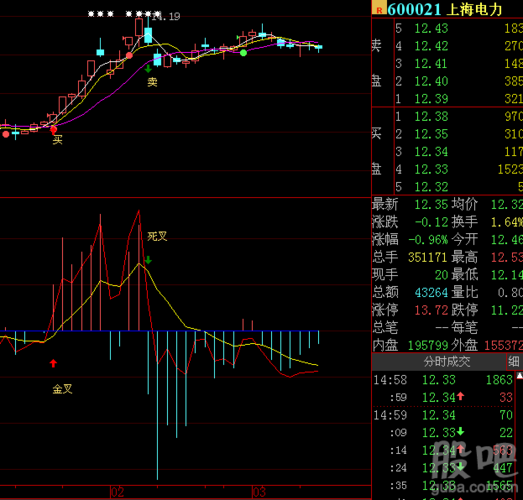The height and width of the screenshot is (500, 523).
Task: Select buy level 1 price 12.38
Action: (x=431, y=117)
